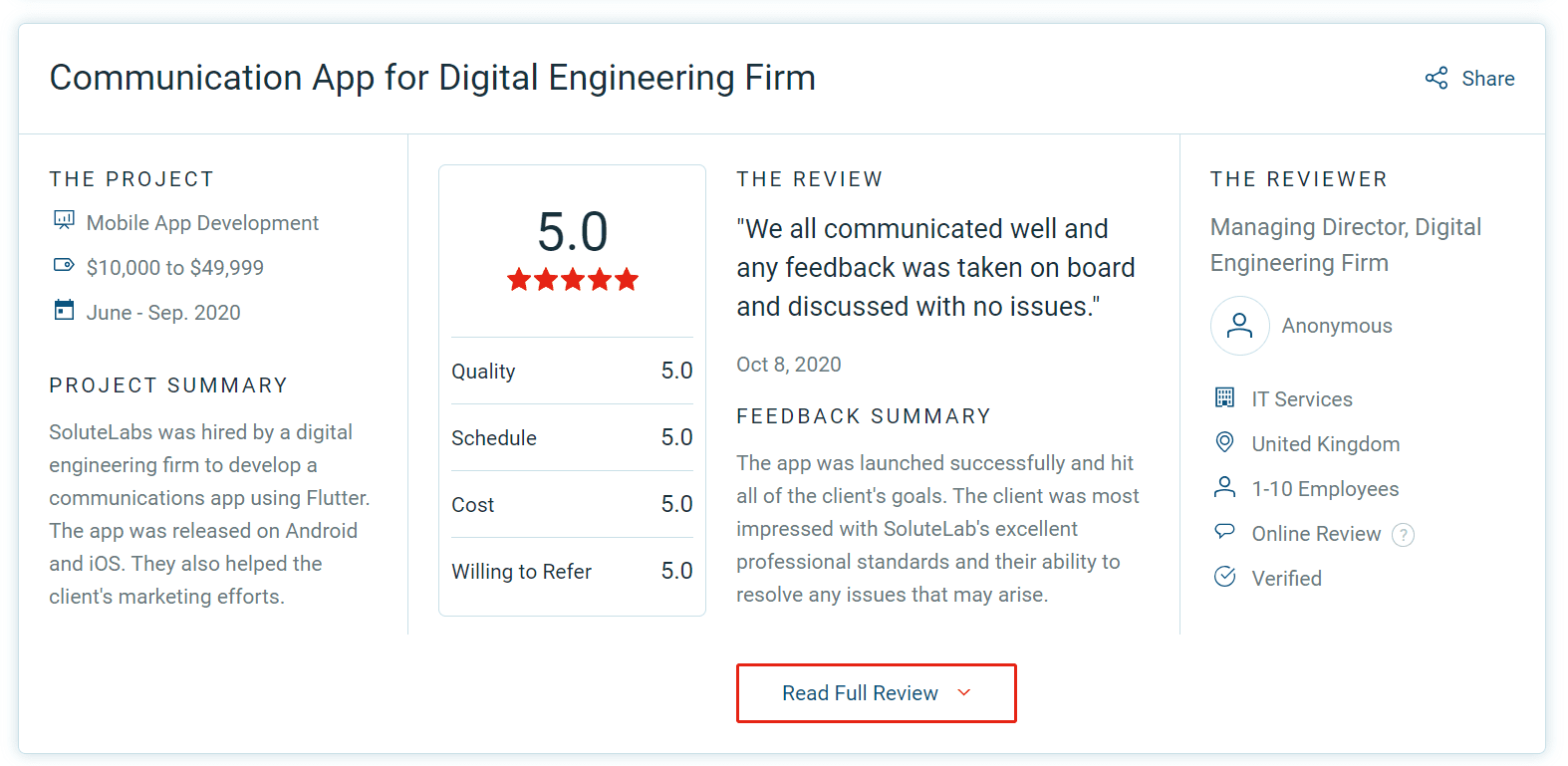Click the Willing to Refer rating row
Screen dimensions: 1568x766
pyautogui.click(x=572, y=572)
